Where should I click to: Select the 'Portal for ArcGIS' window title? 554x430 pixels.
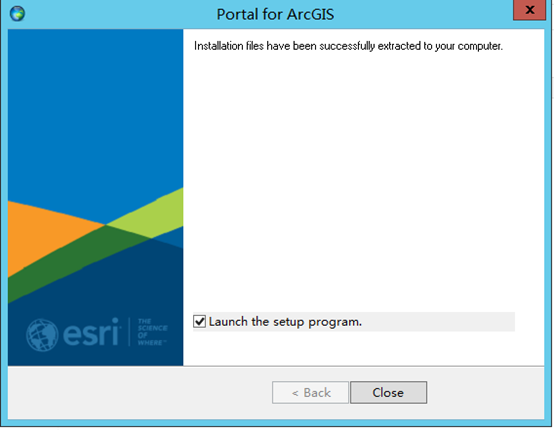pyautogui.click(x=275, y=14)
